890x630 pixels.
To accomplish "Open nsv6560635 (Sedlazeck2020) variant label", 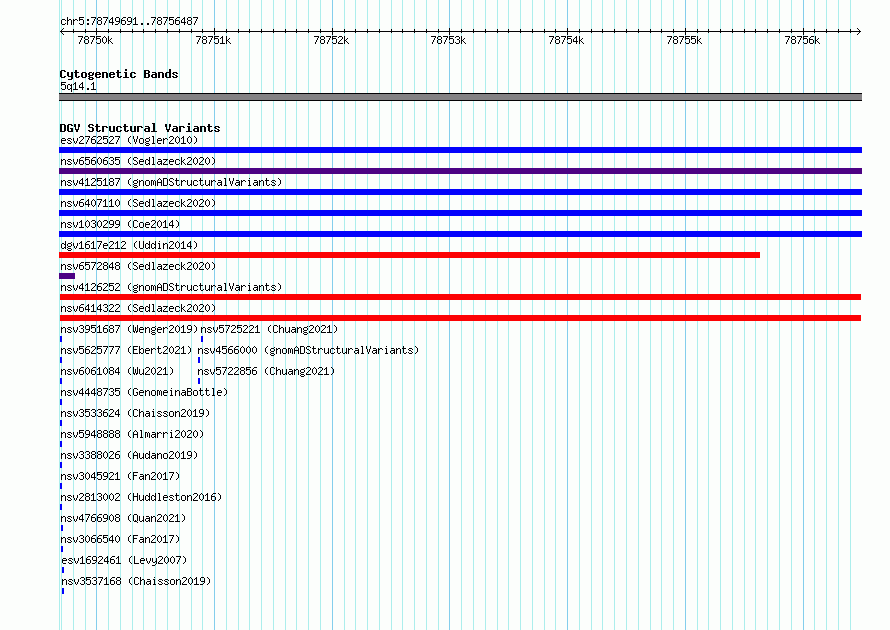I will 138,161.
